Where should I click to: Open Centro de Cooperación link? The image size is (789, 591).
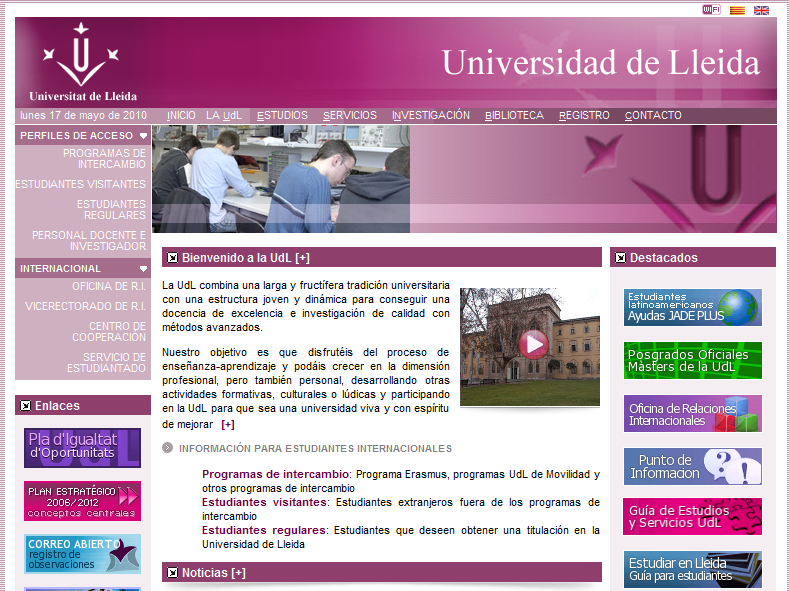coord(109,332)
